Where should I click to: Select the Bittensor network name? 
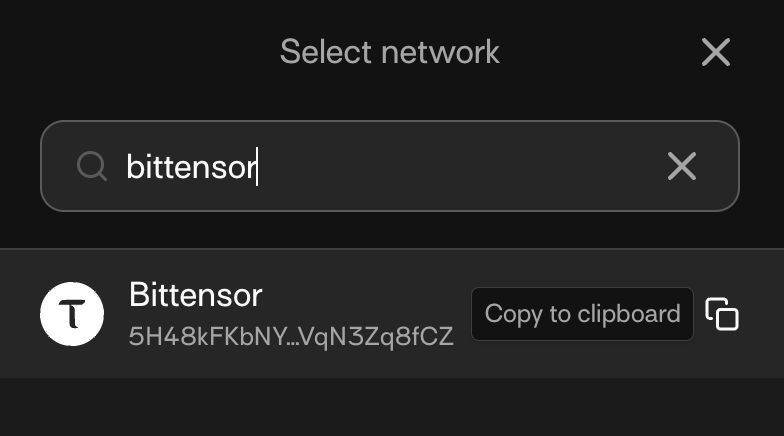point(196,295)
